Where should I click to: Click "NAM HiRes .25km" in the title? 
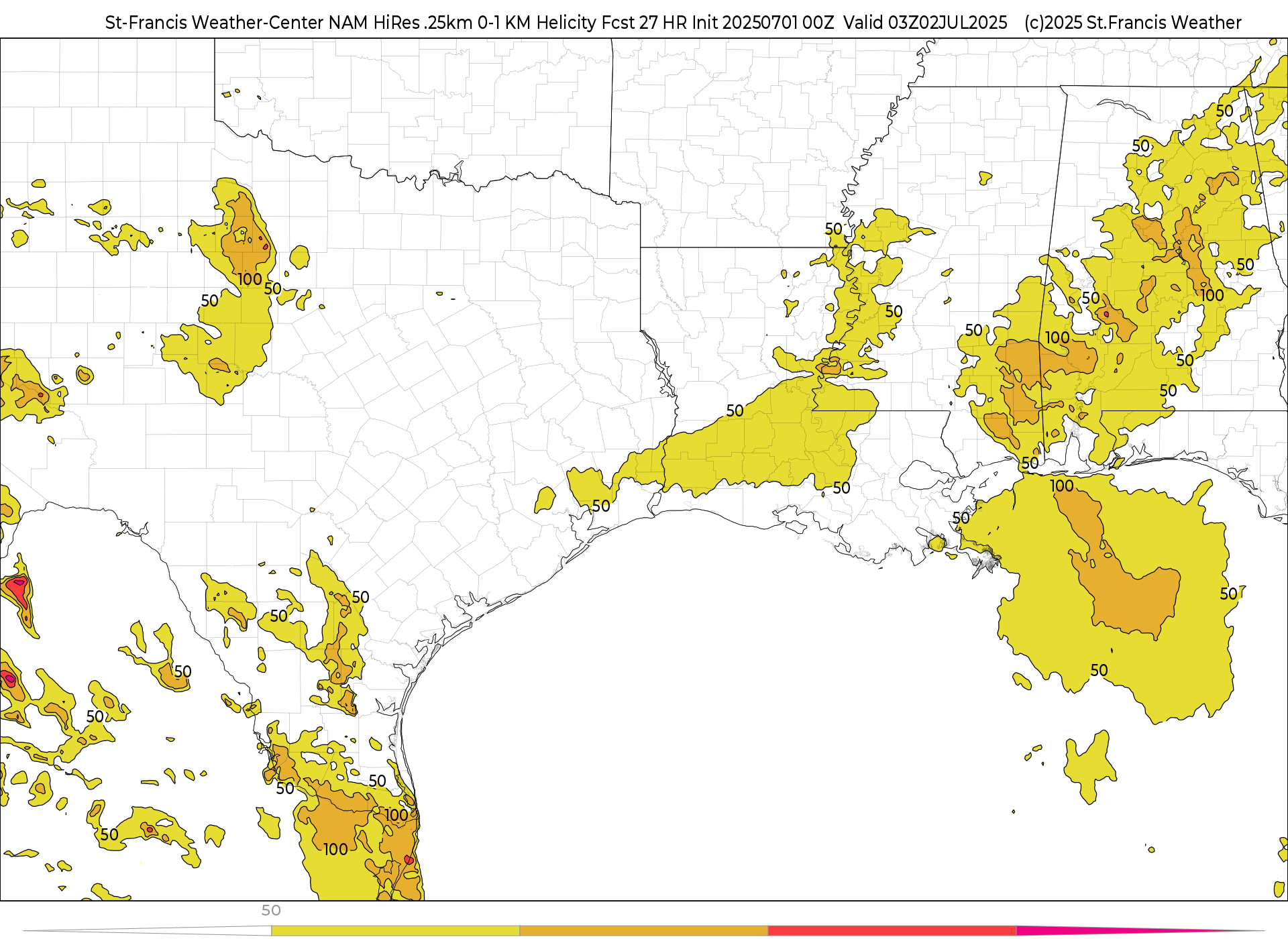click(x=400, y=23)
